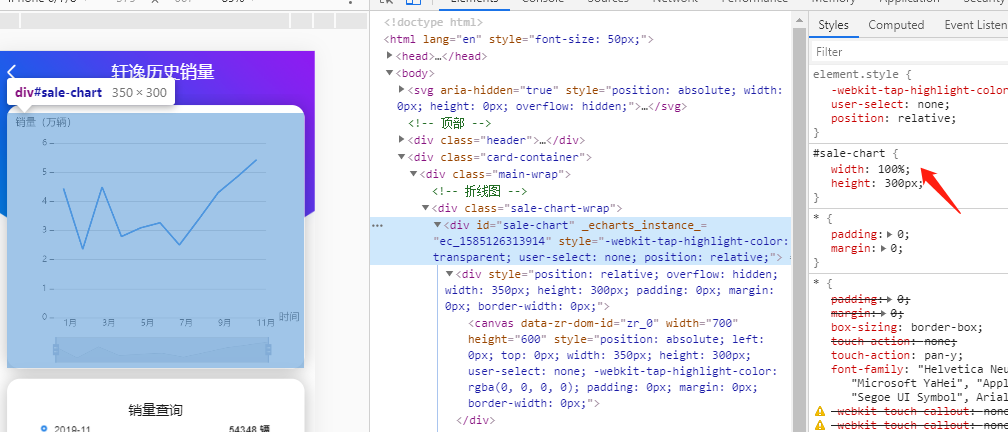
Task: Click the element.style selector
Action: (857, 74)
